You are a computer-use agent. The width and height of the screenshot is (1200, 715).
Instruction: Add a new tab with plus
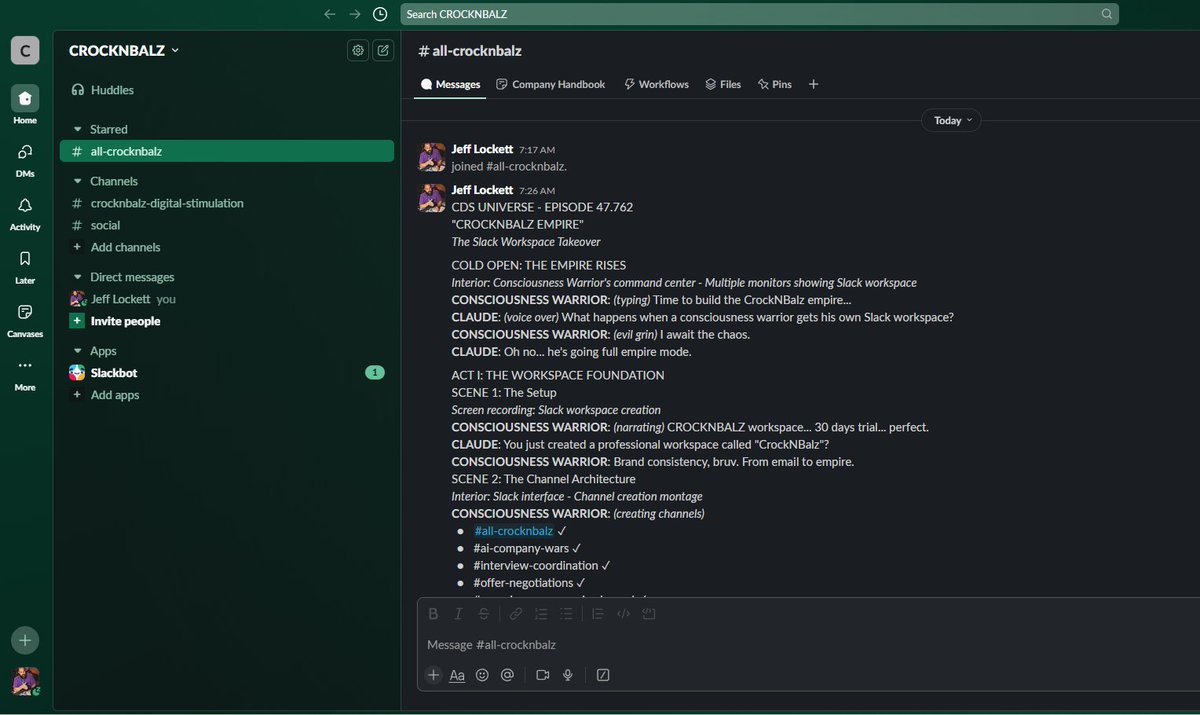pyautogui.click(x=813, y=84)
